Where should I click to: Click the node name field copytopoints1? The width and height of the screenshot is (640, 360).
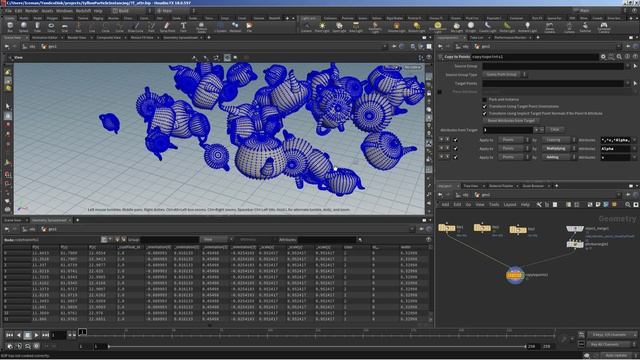tap(535, 57)
